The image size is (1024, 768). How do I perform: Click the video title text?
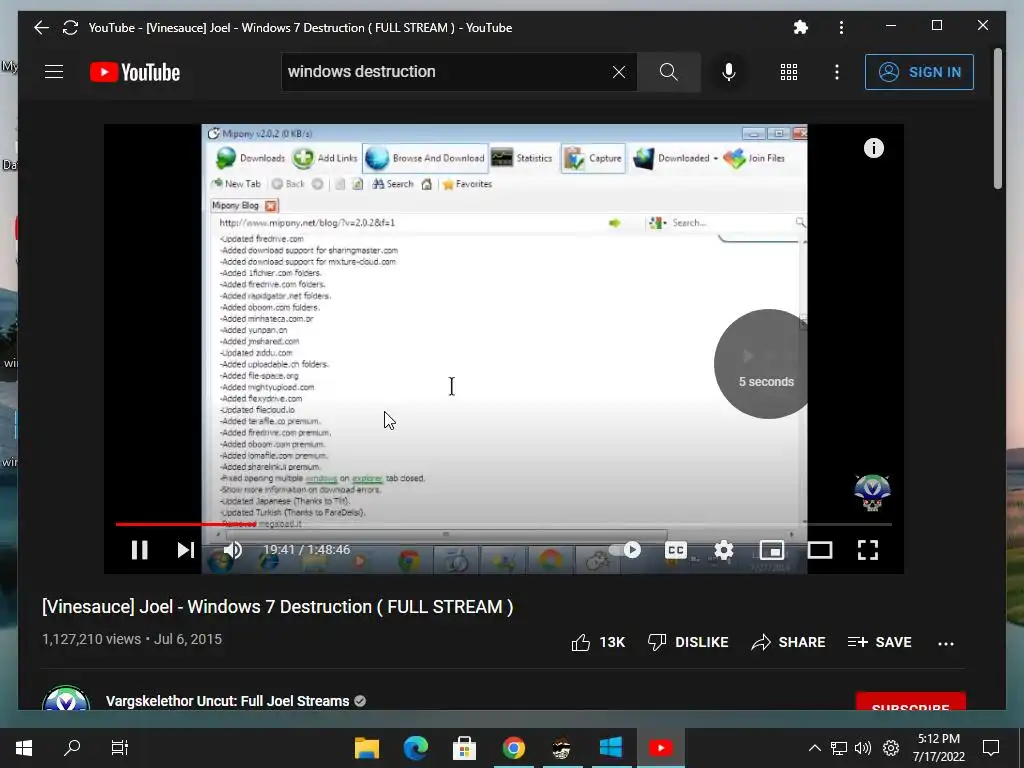[278, 607]
